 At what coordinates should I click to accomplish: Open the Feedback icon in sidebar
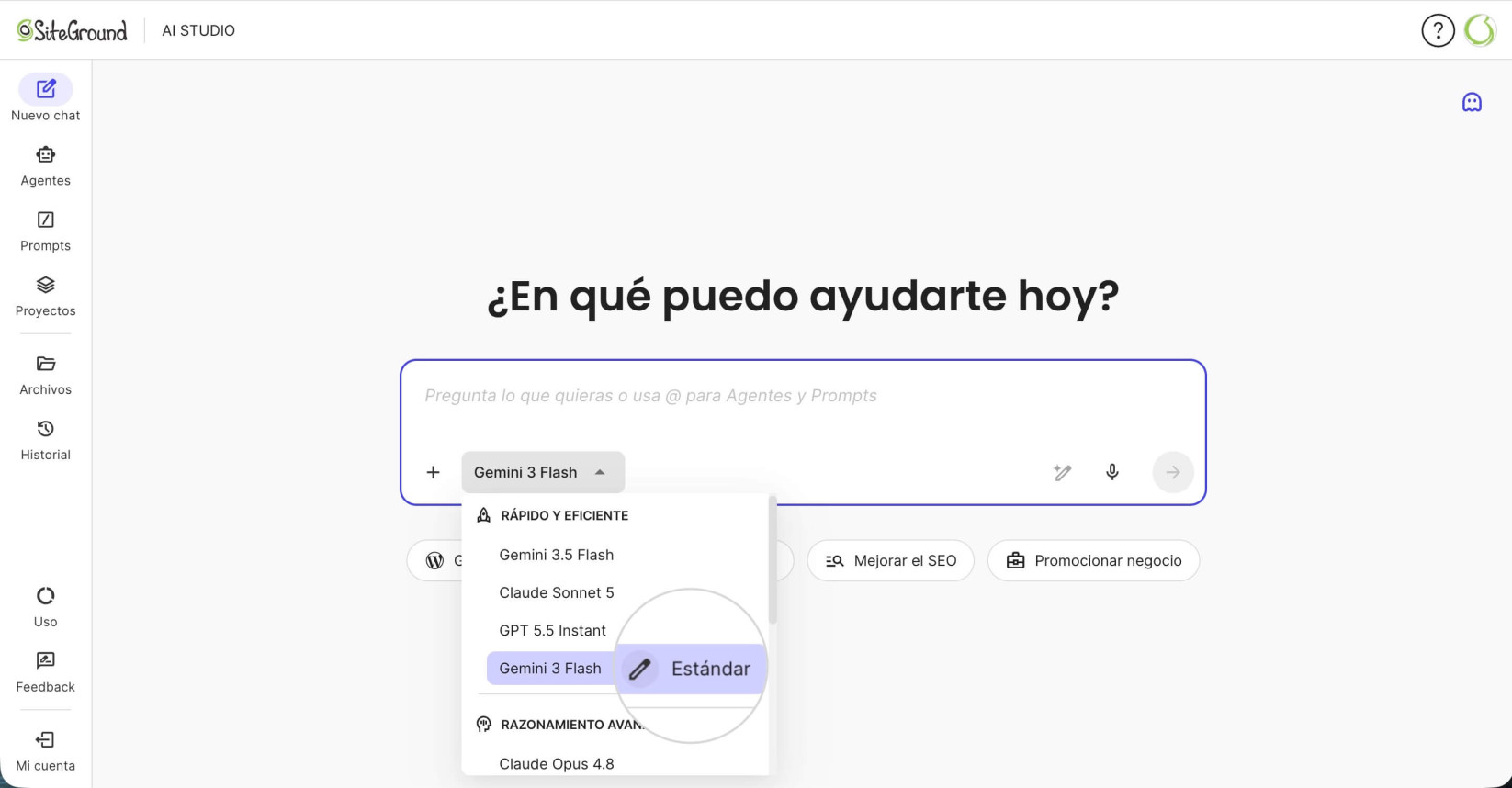pos(46,661)
